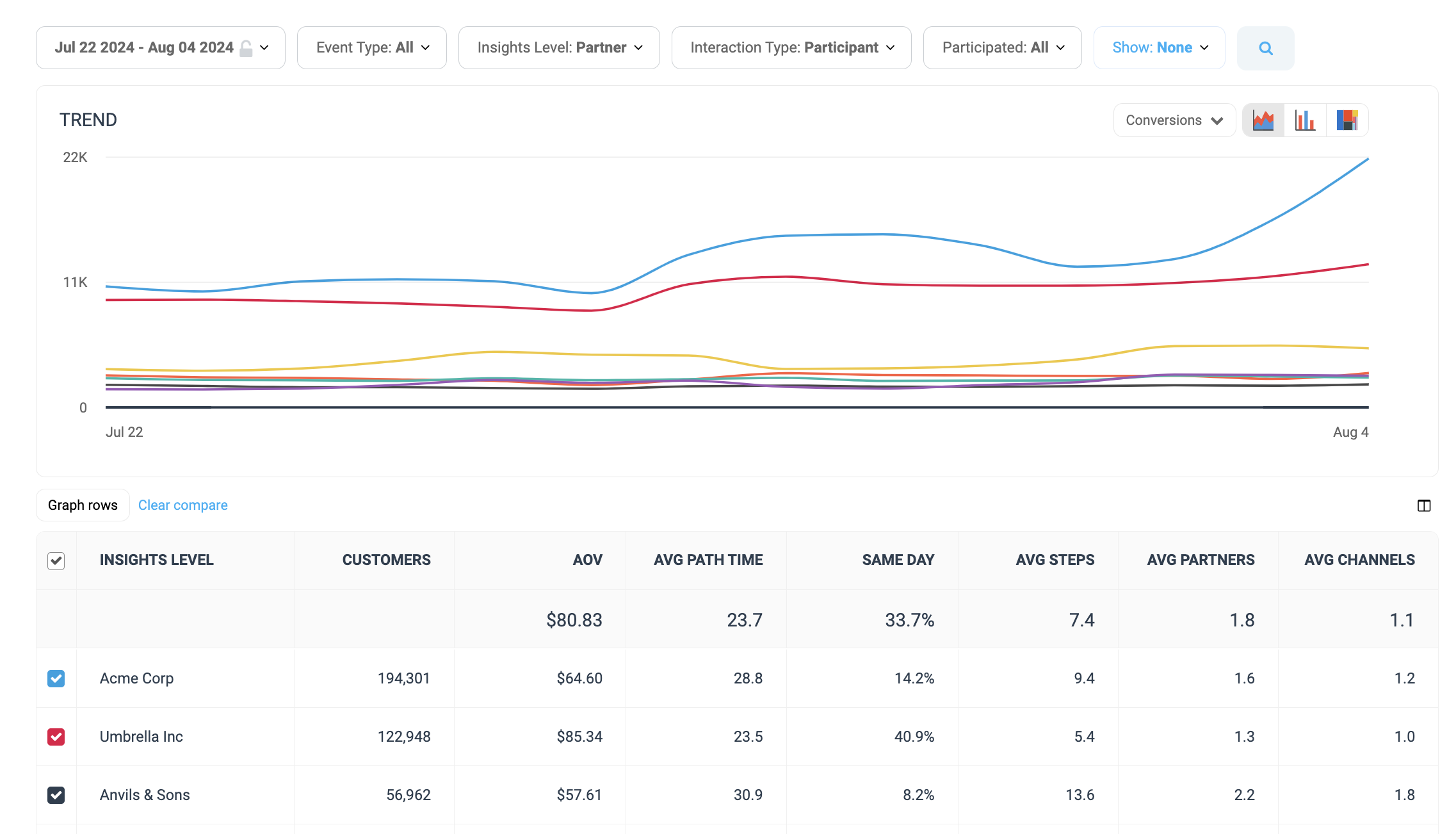Click the 40.9% same day cell
Screen dimensions: 1456x834
click(914, 737)
